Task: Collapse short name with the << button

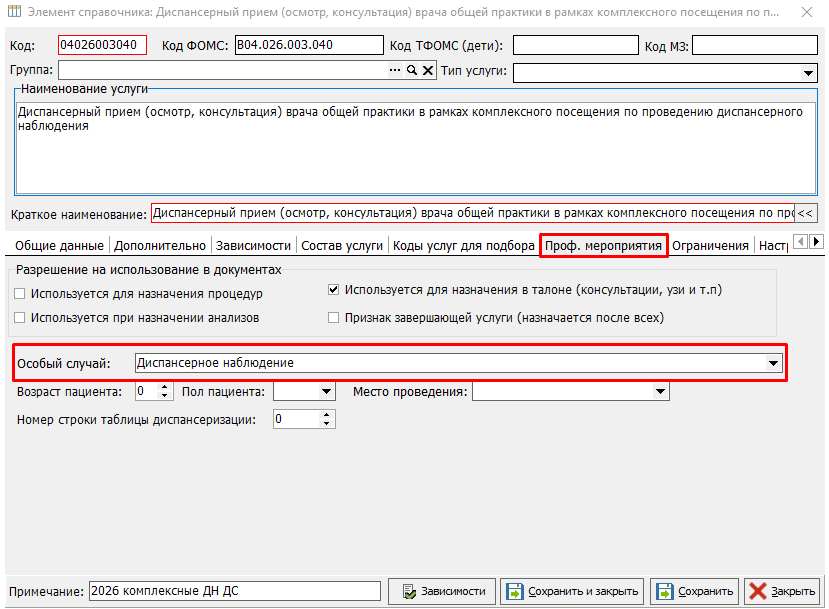Action: pyautogui.click(x=806, y=214)
